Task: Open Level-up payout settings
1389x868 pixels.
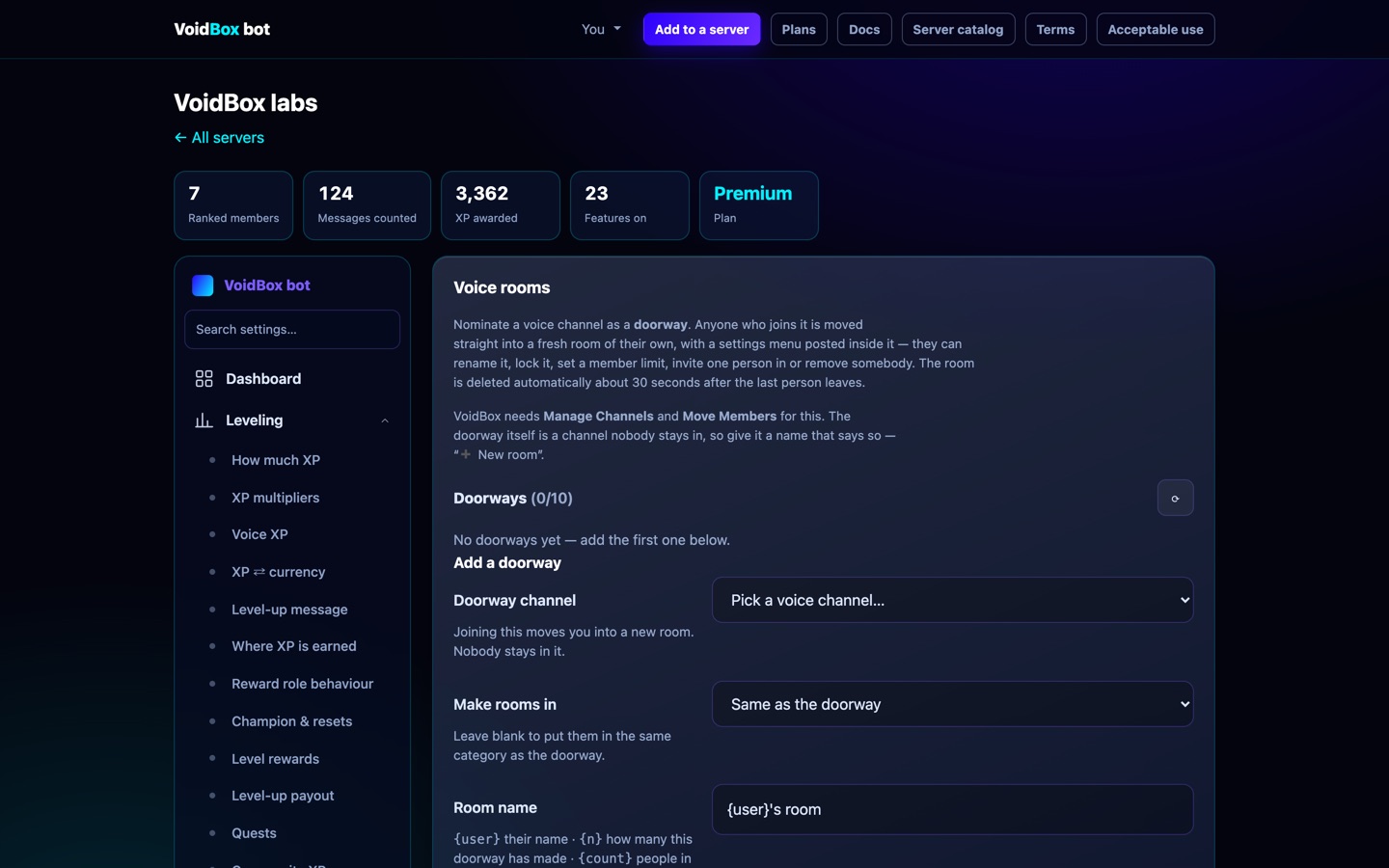Action: tap(283, 796)
